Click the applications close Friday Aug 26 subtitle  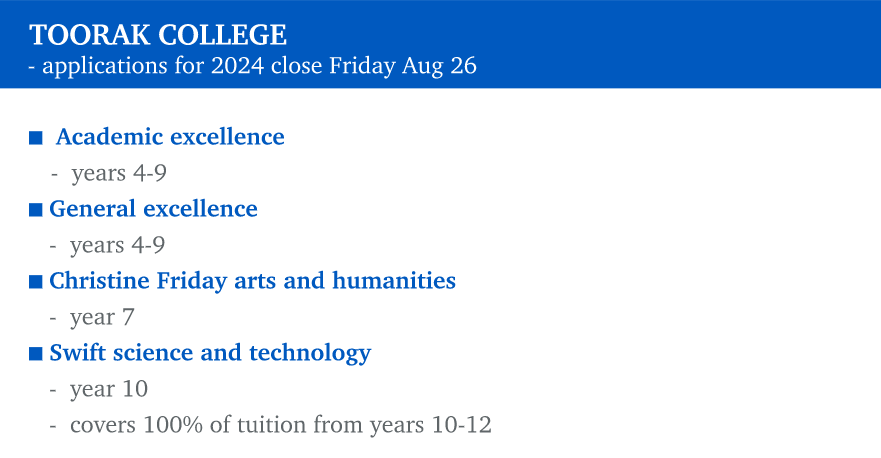click(253, 66)
